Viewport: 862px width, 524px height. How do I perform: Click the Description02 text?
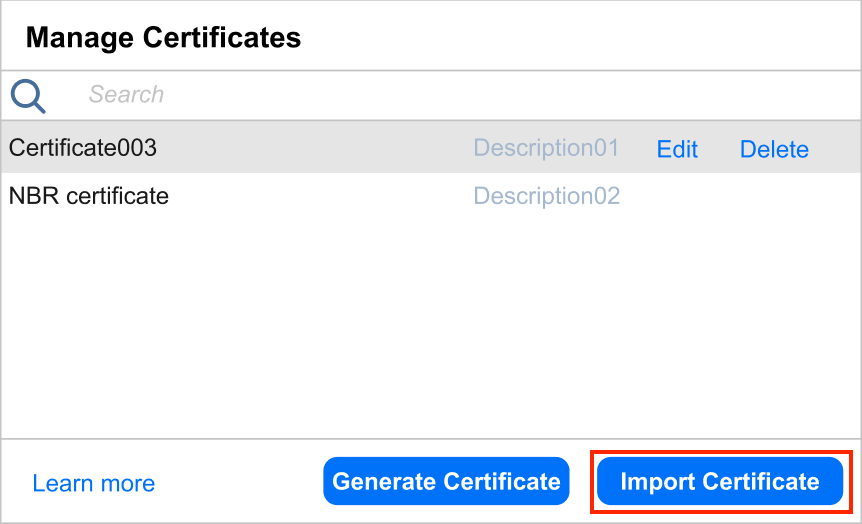tap(546, 196)
